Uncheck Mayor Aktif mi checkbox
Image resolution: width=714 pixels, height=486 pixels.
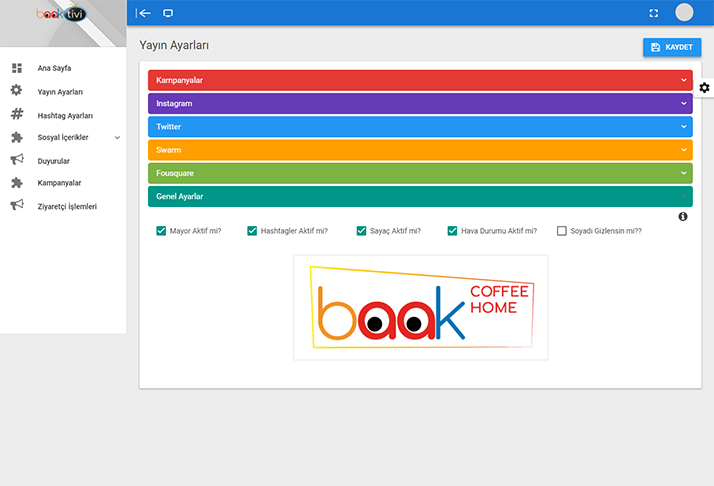(x=161, y=230)
